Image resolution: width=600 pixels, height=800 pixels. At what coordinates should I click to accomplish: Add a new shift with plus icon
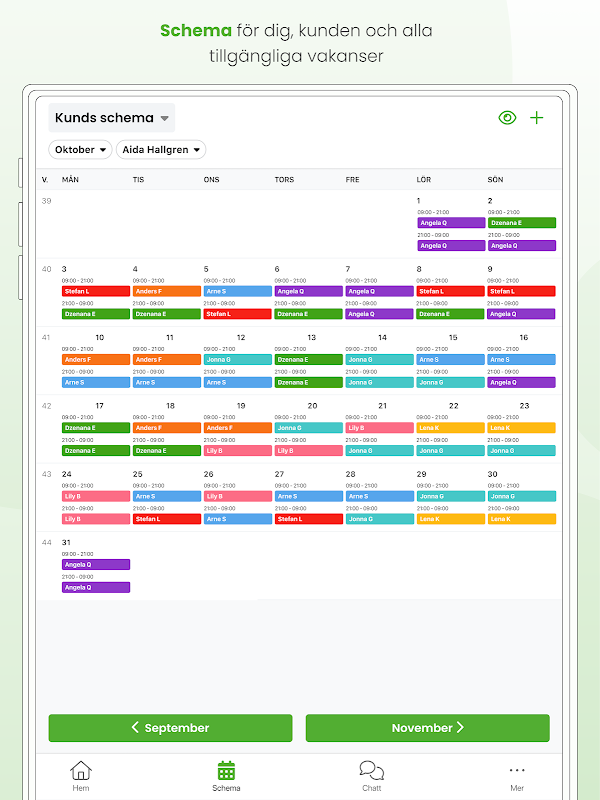[x=537, y=118]
